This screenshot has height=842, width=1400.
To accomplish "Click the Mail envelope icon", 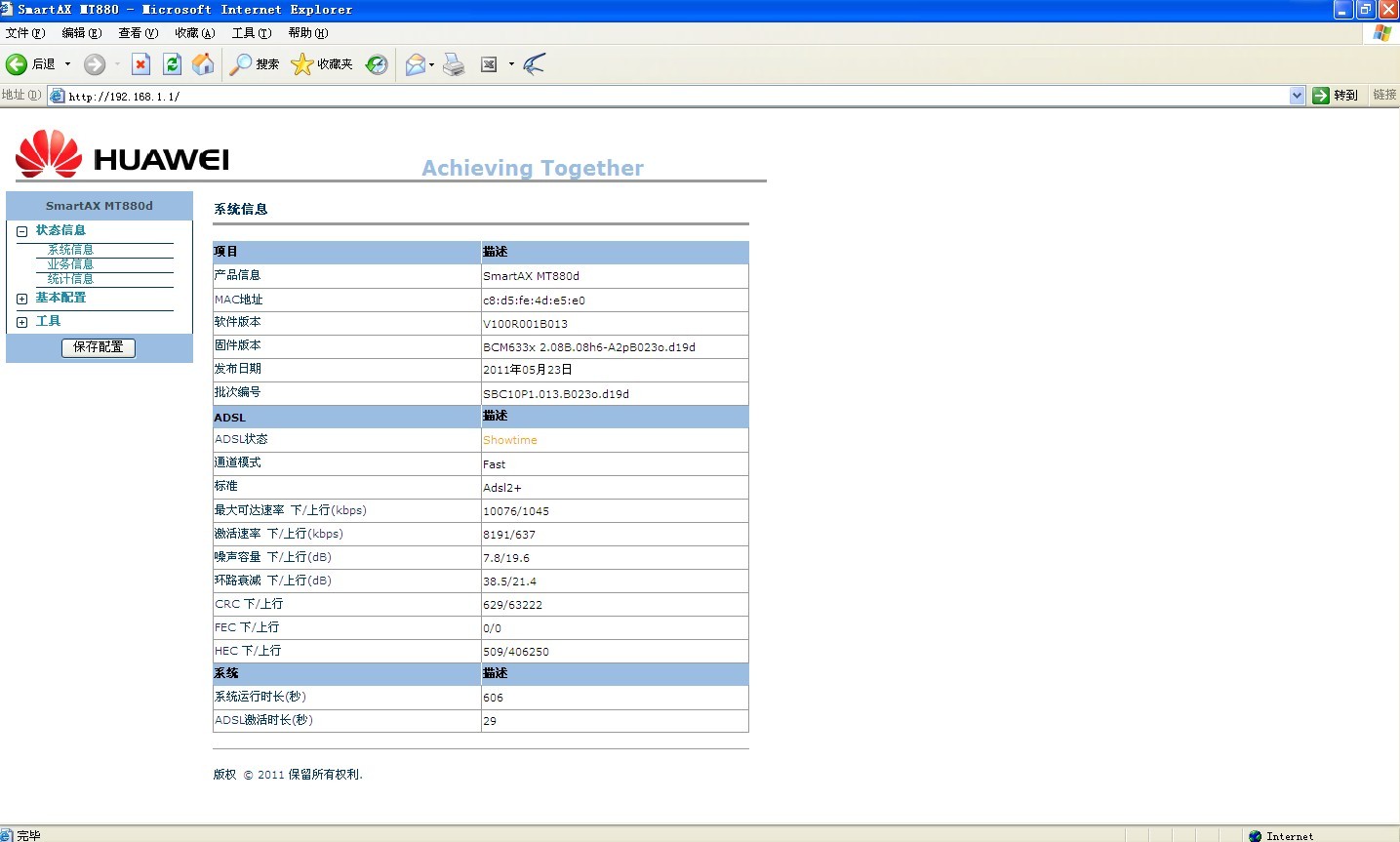I will (415, 64).
